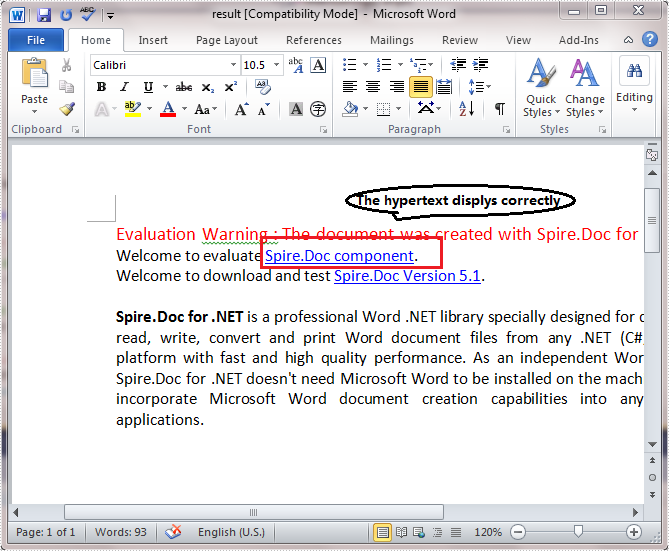Run the Spelling check quick access icon
This screenshot has width=669, height=551.
87,15
